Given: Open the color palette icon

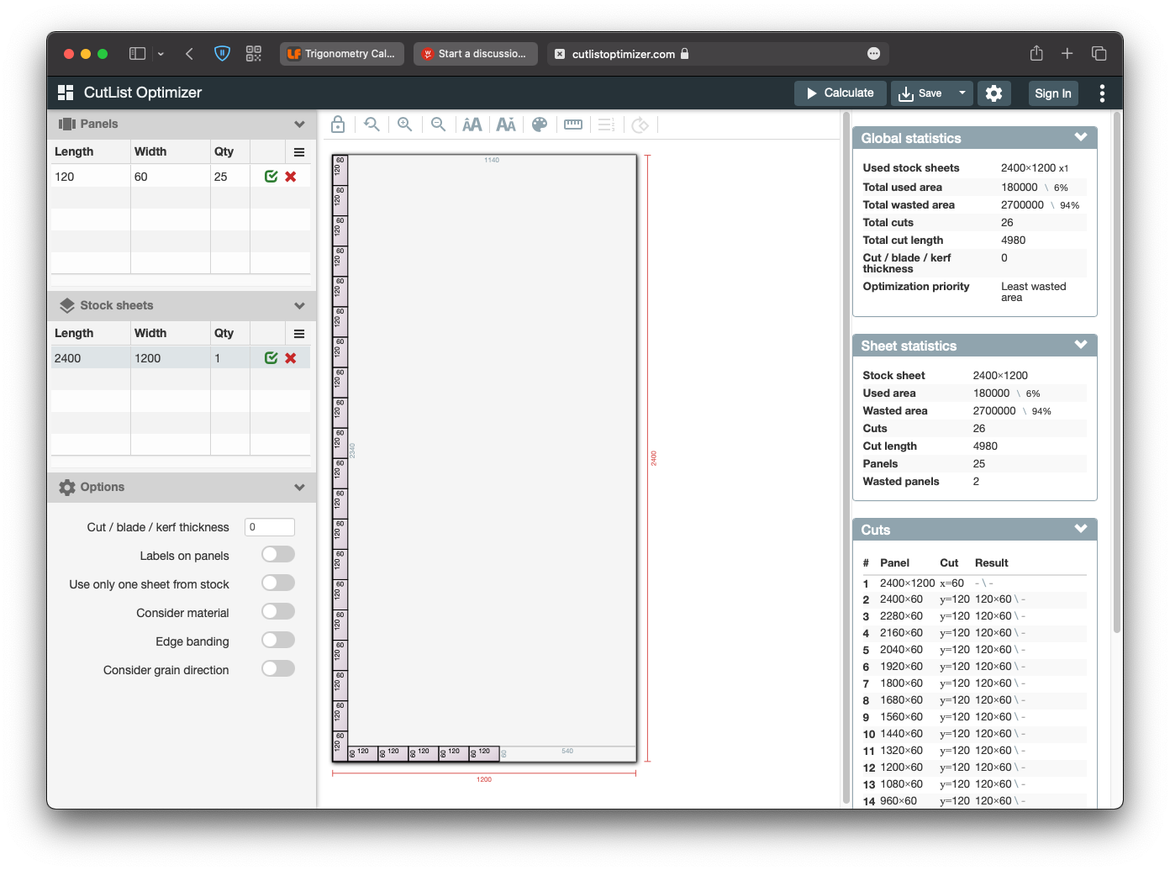Looking at the screenshot, I should pyautogui.click(x=539, y=124).
